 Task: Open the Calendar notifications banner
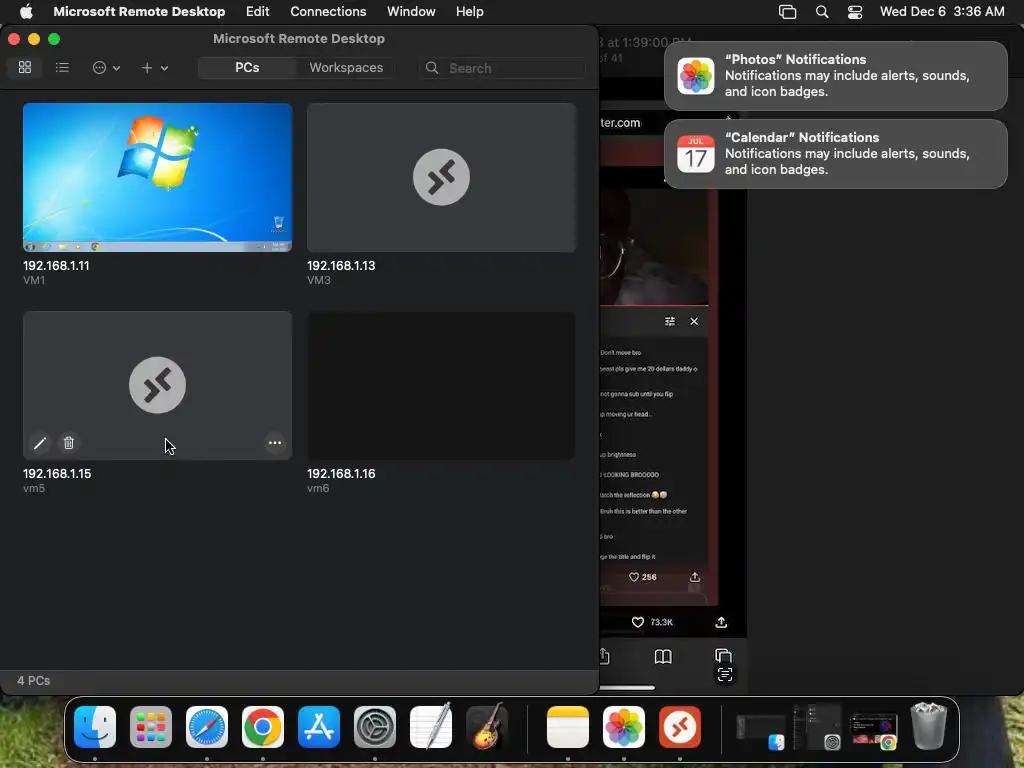click(835, 153)
